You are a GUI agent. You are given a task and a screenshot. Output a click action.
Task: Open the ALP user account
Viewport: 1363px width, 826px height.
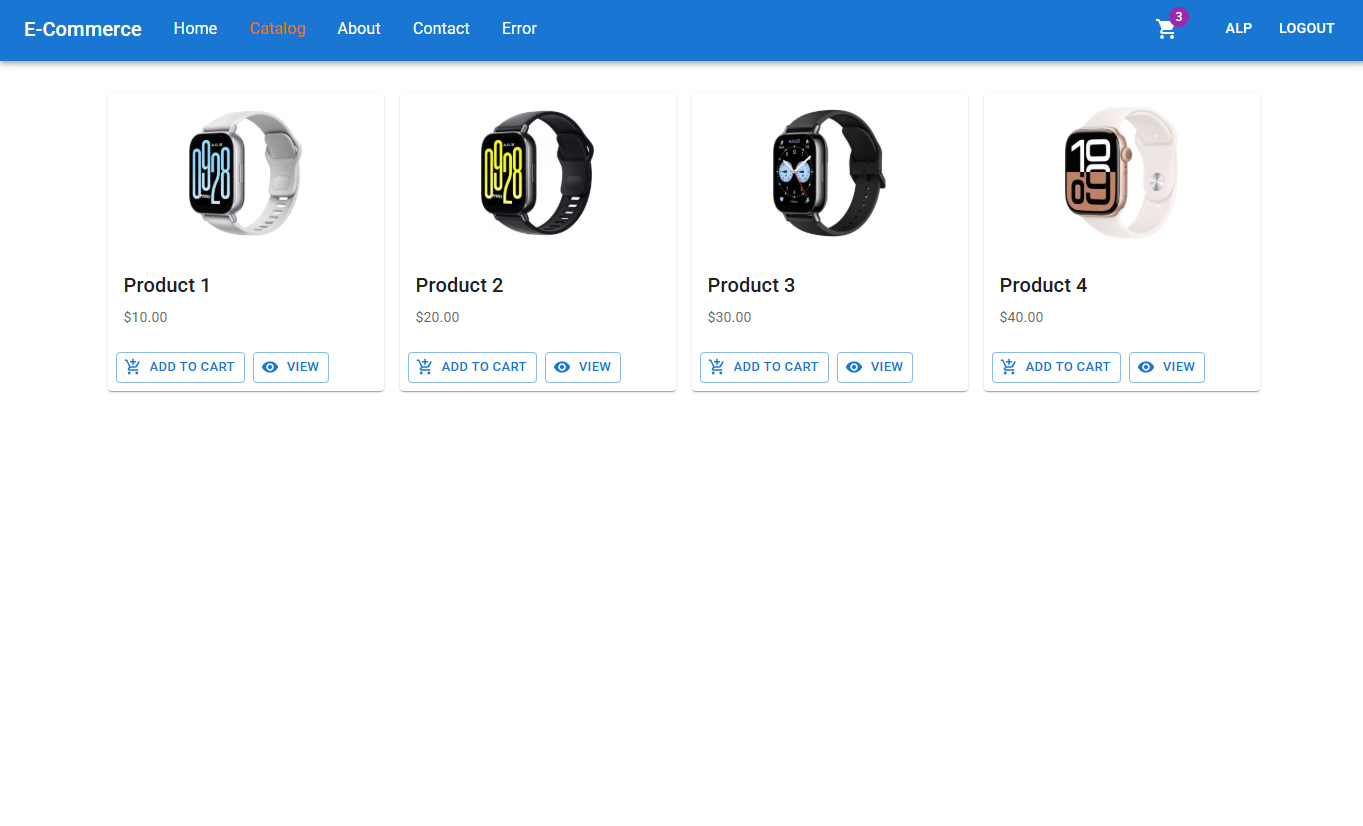click(x=1238, y=29)
